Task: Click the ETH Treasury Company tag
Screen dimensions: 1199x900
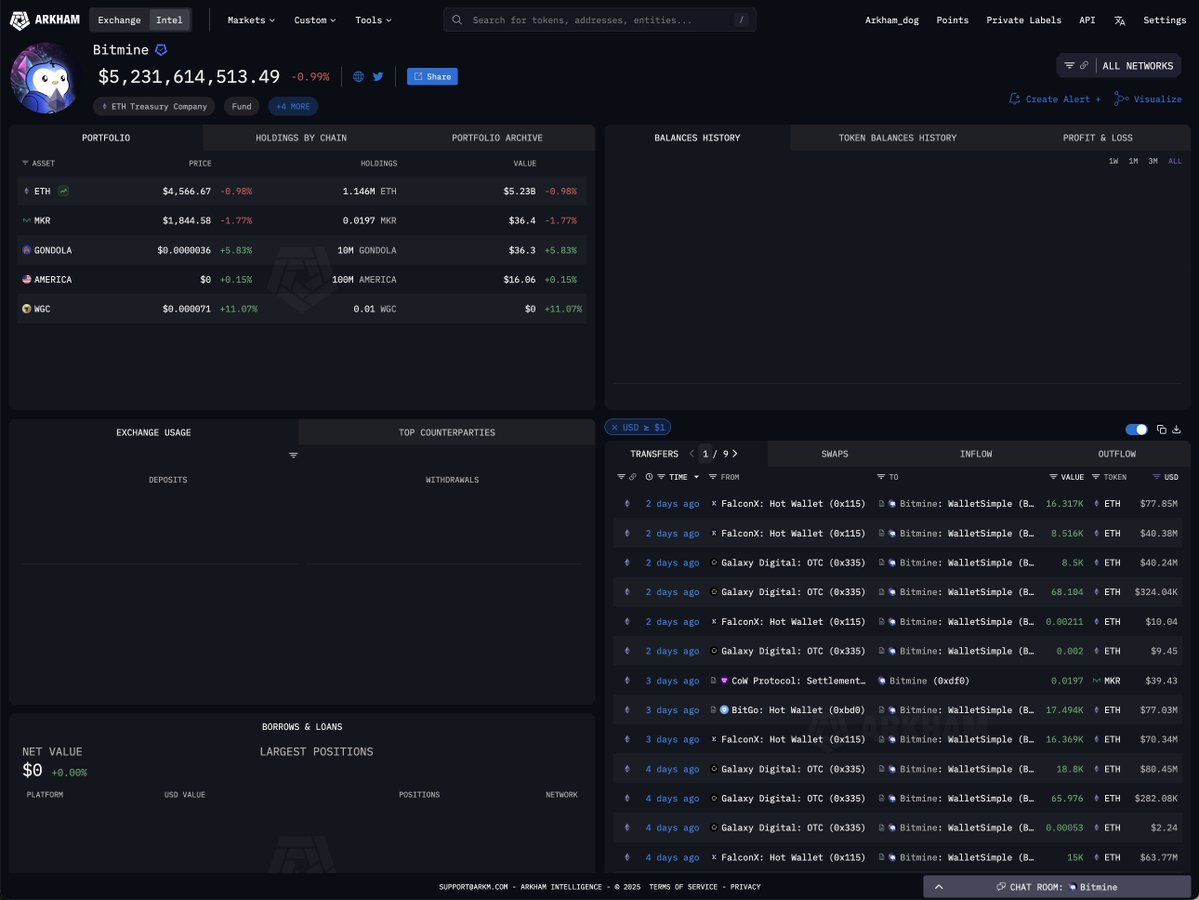Action: (x=154, y=106)
